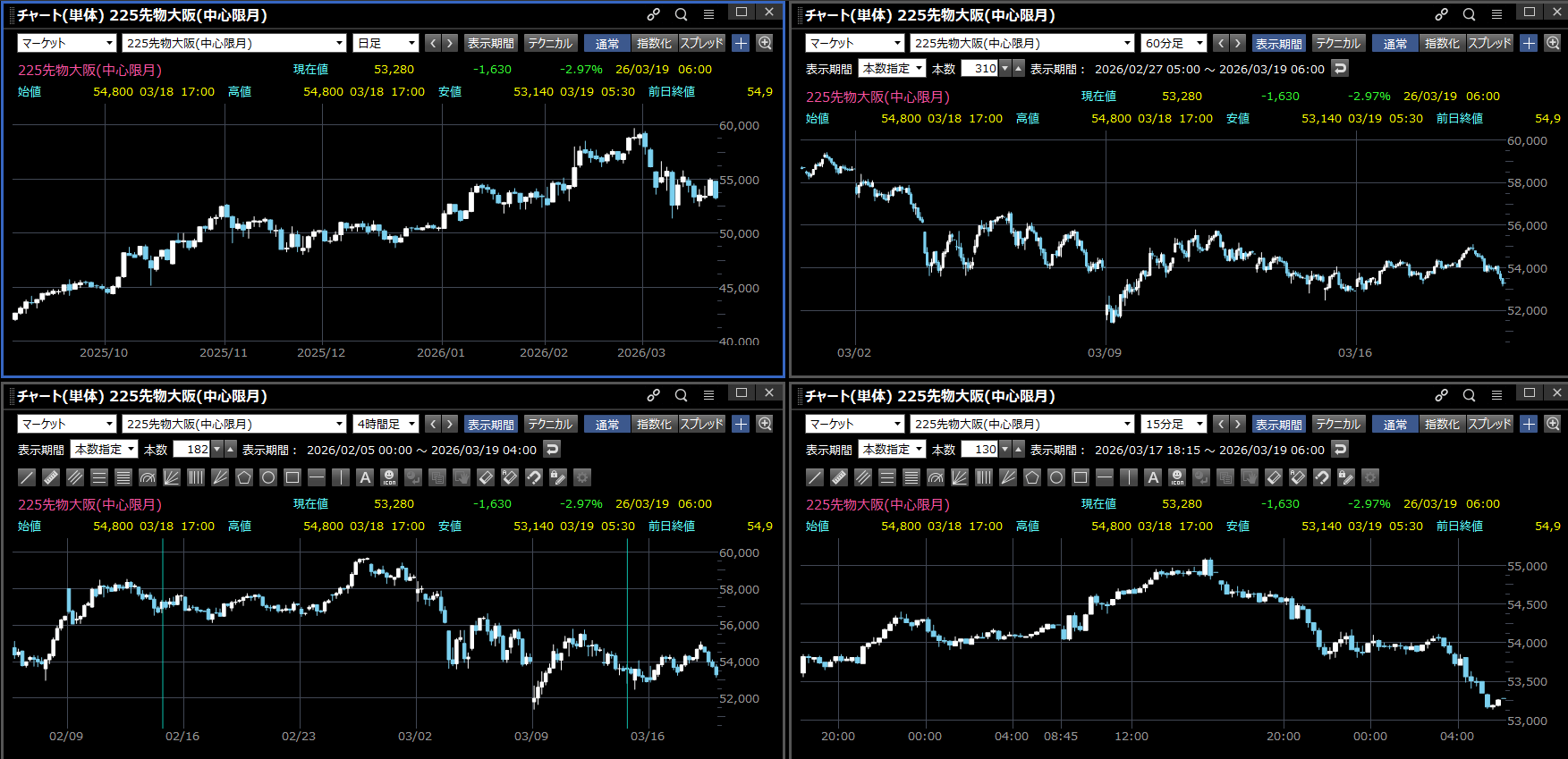Select trend line tool in 4-hour chart
The height and width of the screenshot is (759, 1568).
pos(27,477)
